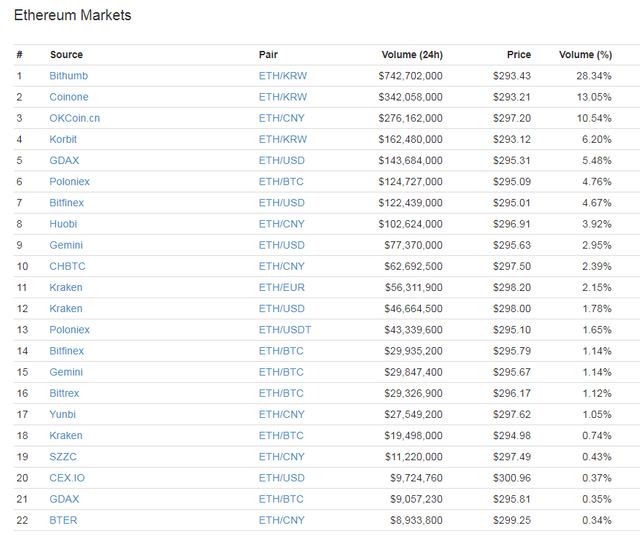Open ETH/EUR pair for Kraken
This screenshot has width=640, height=535.
282,288
